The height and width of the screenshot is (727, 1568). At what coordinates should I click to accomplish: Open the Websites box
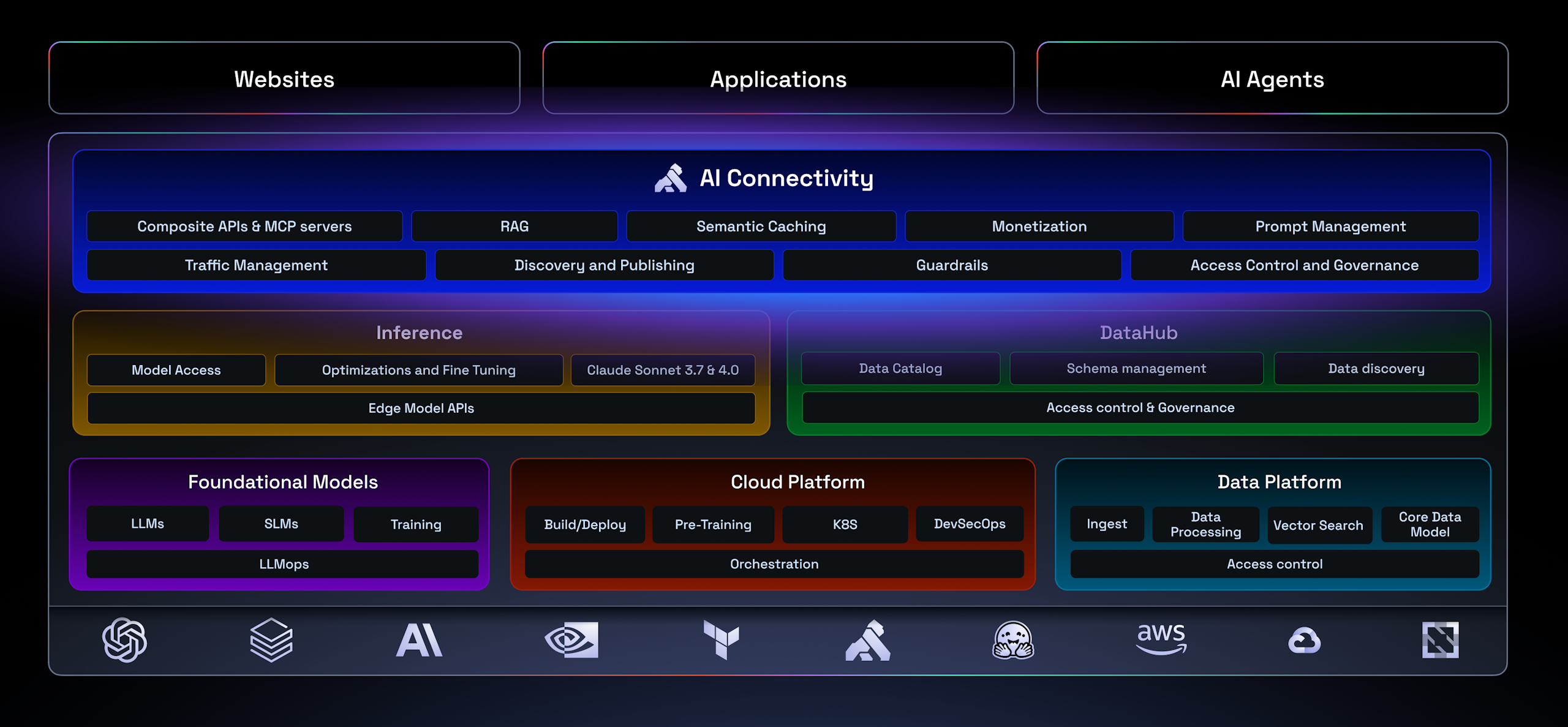tap(284, 78)
